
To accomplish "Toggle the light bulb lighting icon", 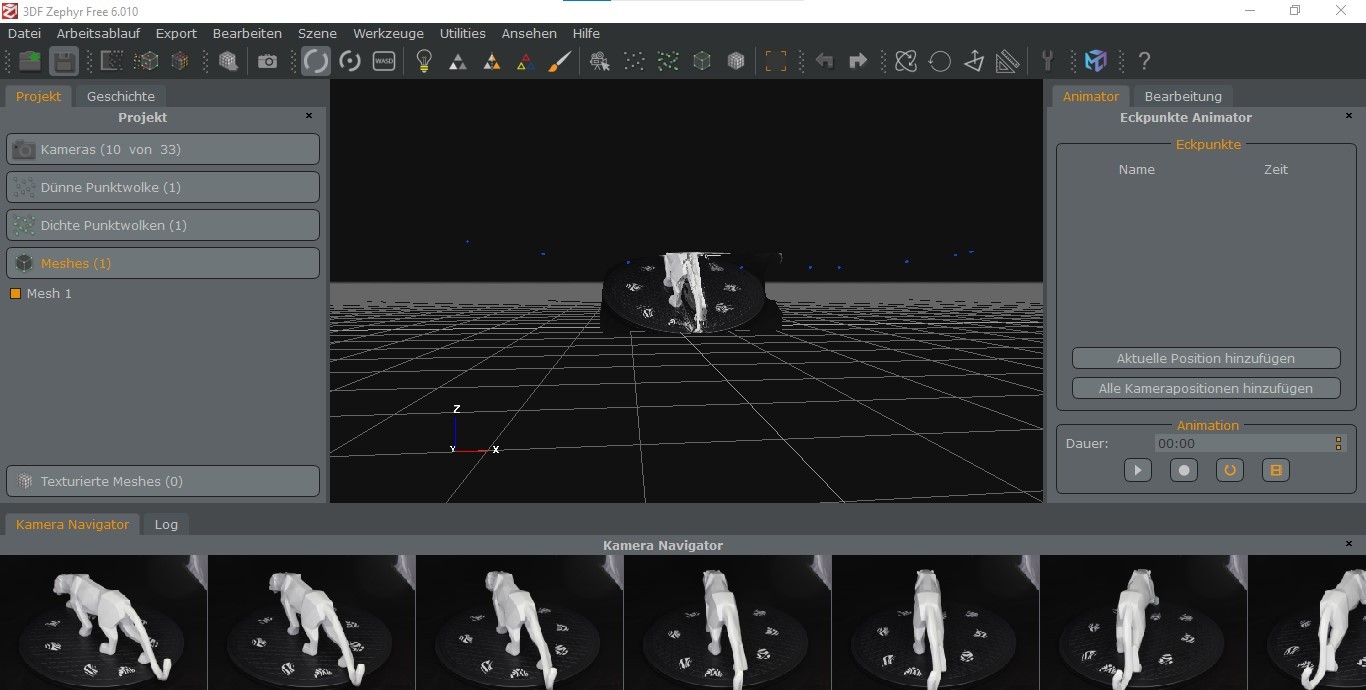I will click(x=424, y=62).
